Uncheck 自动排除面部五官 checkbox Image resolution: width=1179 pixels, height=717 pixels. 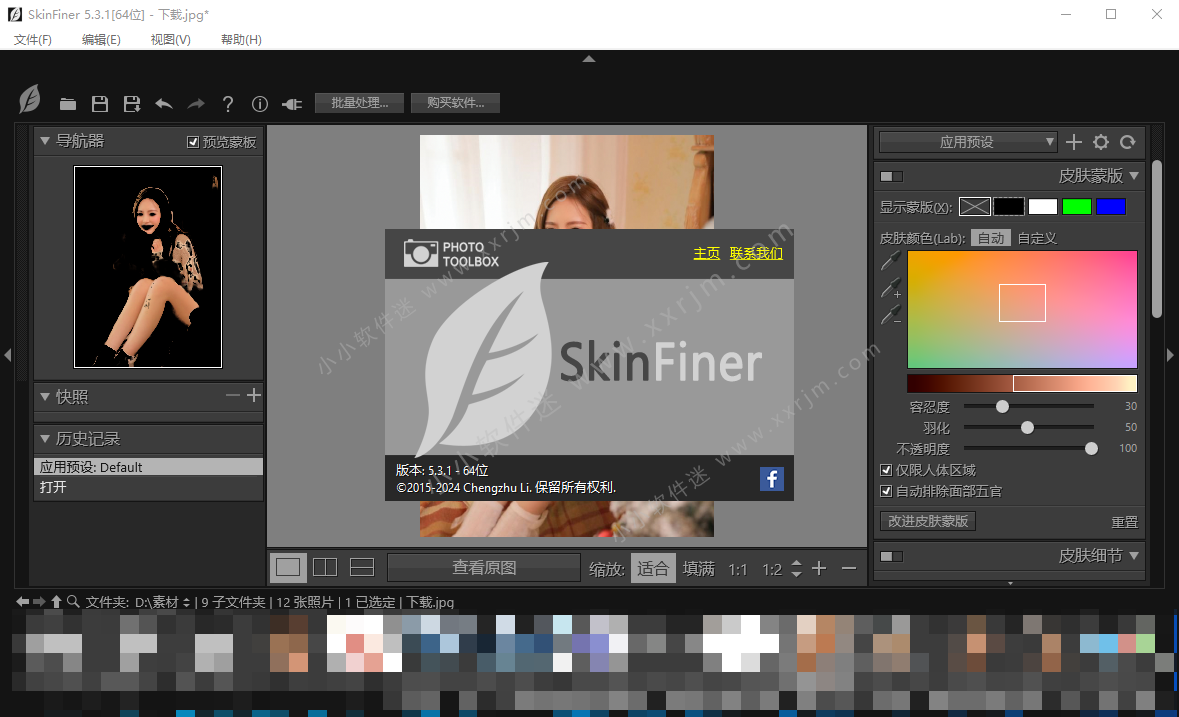[x=886, y=492]
